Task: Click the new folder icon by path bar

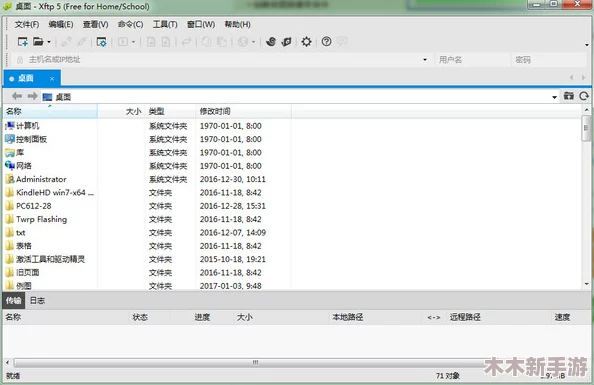Action: click(x=569, y=96)
